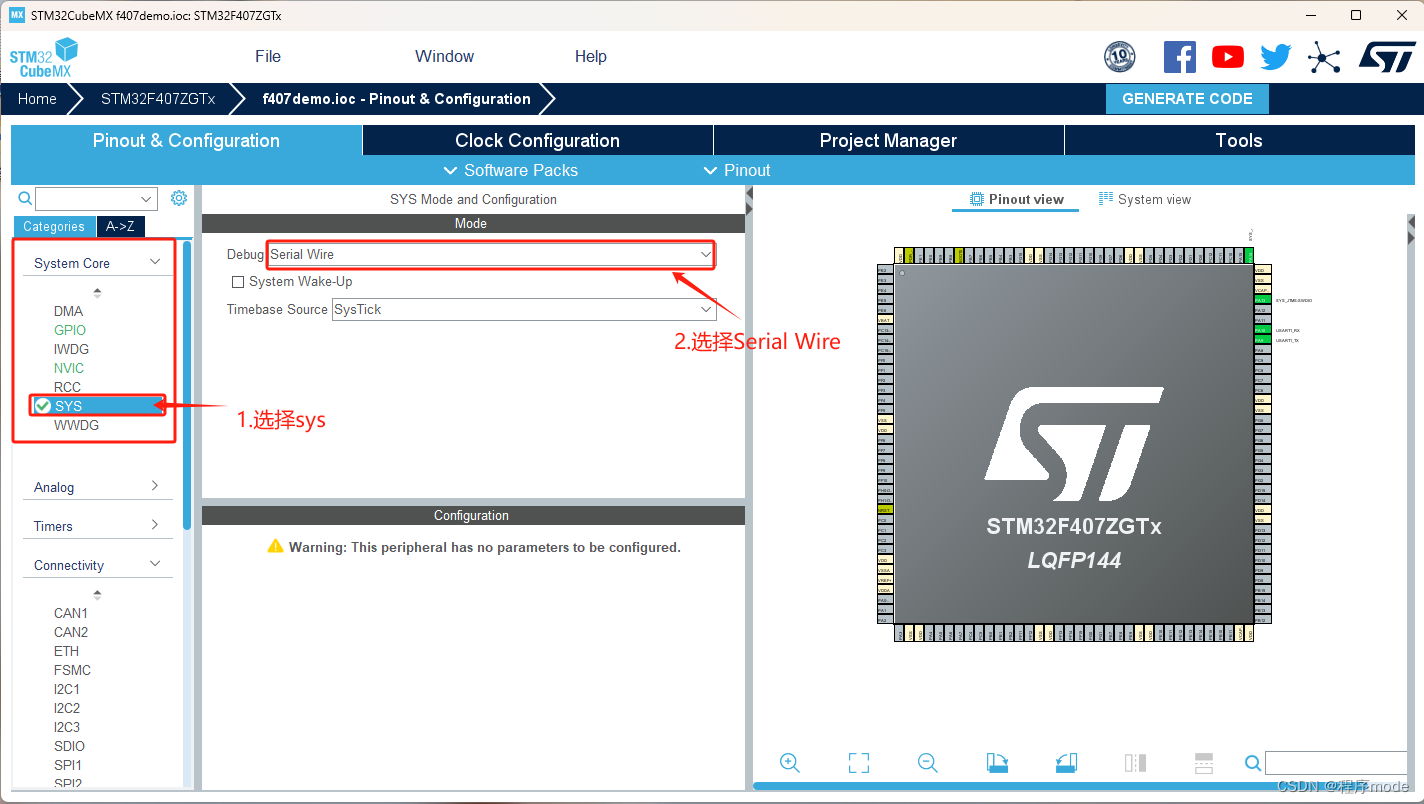Switch to the Tools tab
1424x804 pixels.
[x=1239, y=140]
